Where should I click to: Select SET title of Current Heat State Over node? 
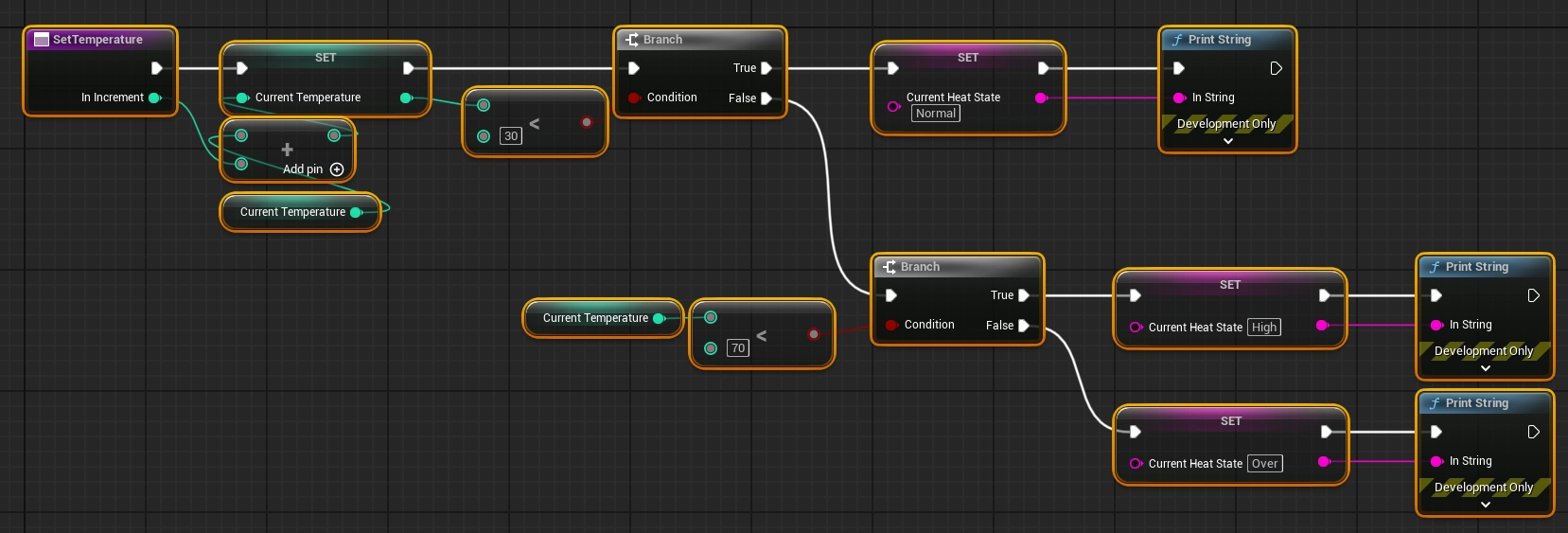(x=1231, y=421)
